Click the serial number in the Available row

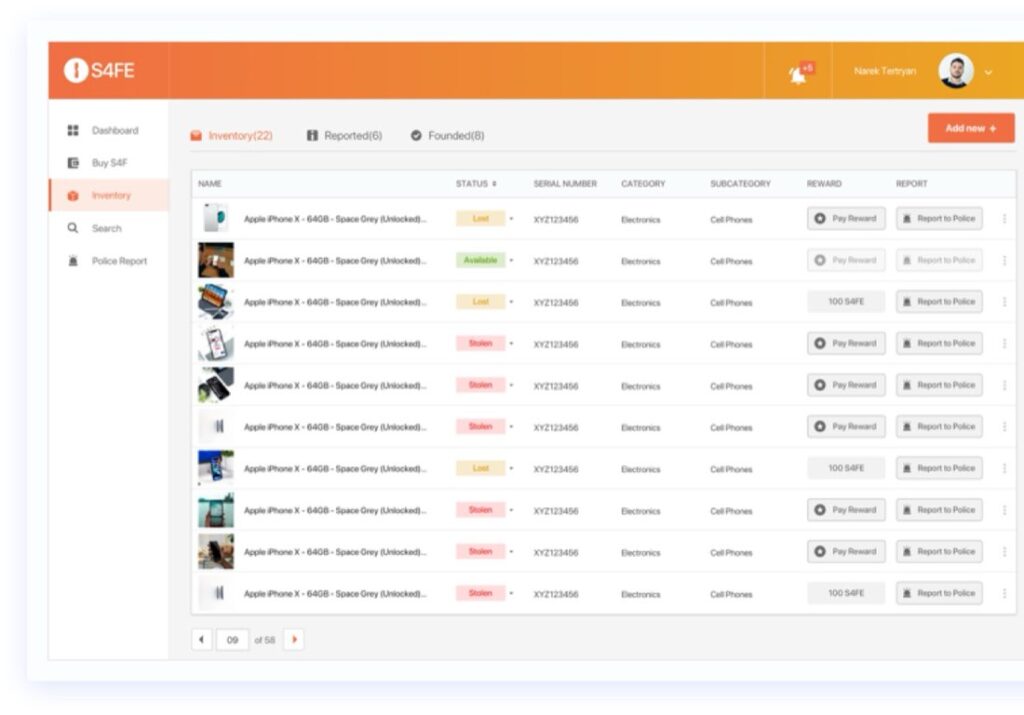click(x=556, y=261)
